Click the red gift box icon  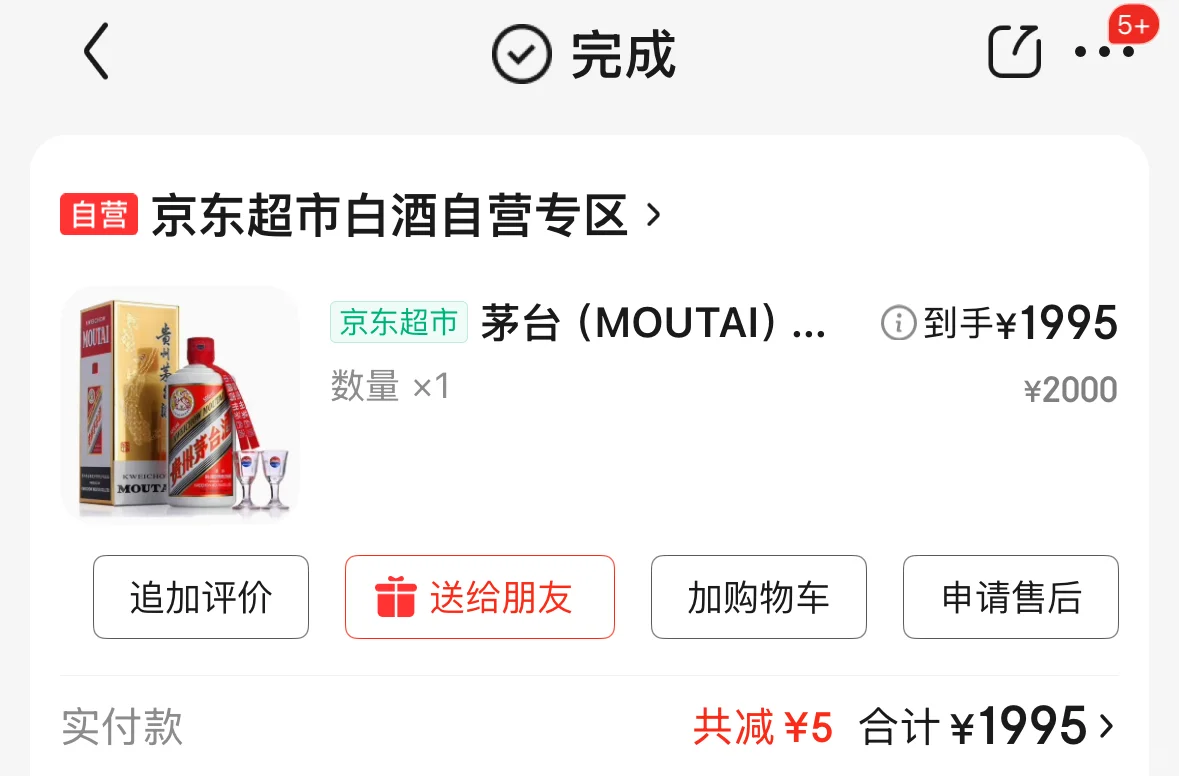(396, 596)
